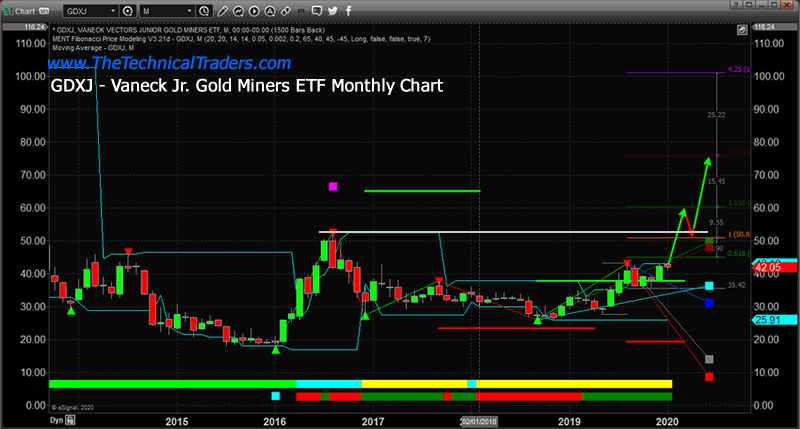This screenshot has height=429, width=800.
Task: Click the gray square projection marker
Action: pos(709,360)
